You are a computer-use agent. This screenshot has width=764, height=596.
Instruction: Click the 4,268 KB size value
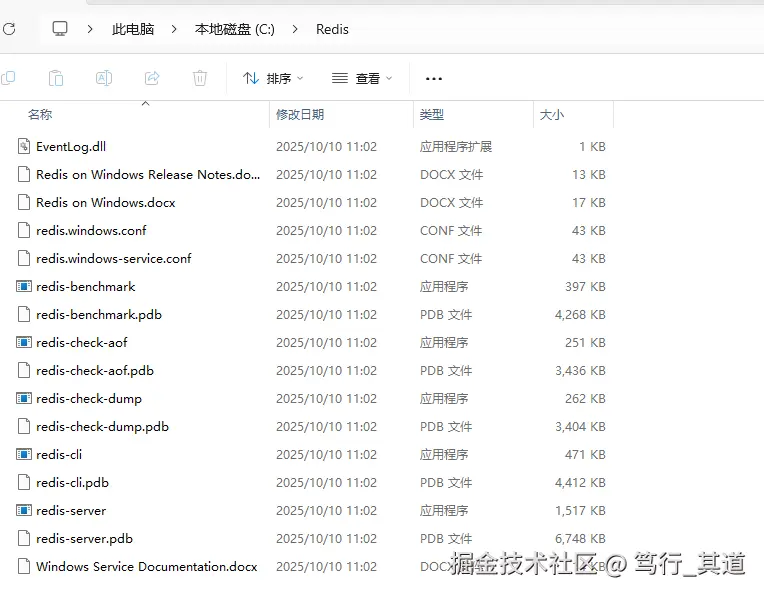tap(580, 315)
